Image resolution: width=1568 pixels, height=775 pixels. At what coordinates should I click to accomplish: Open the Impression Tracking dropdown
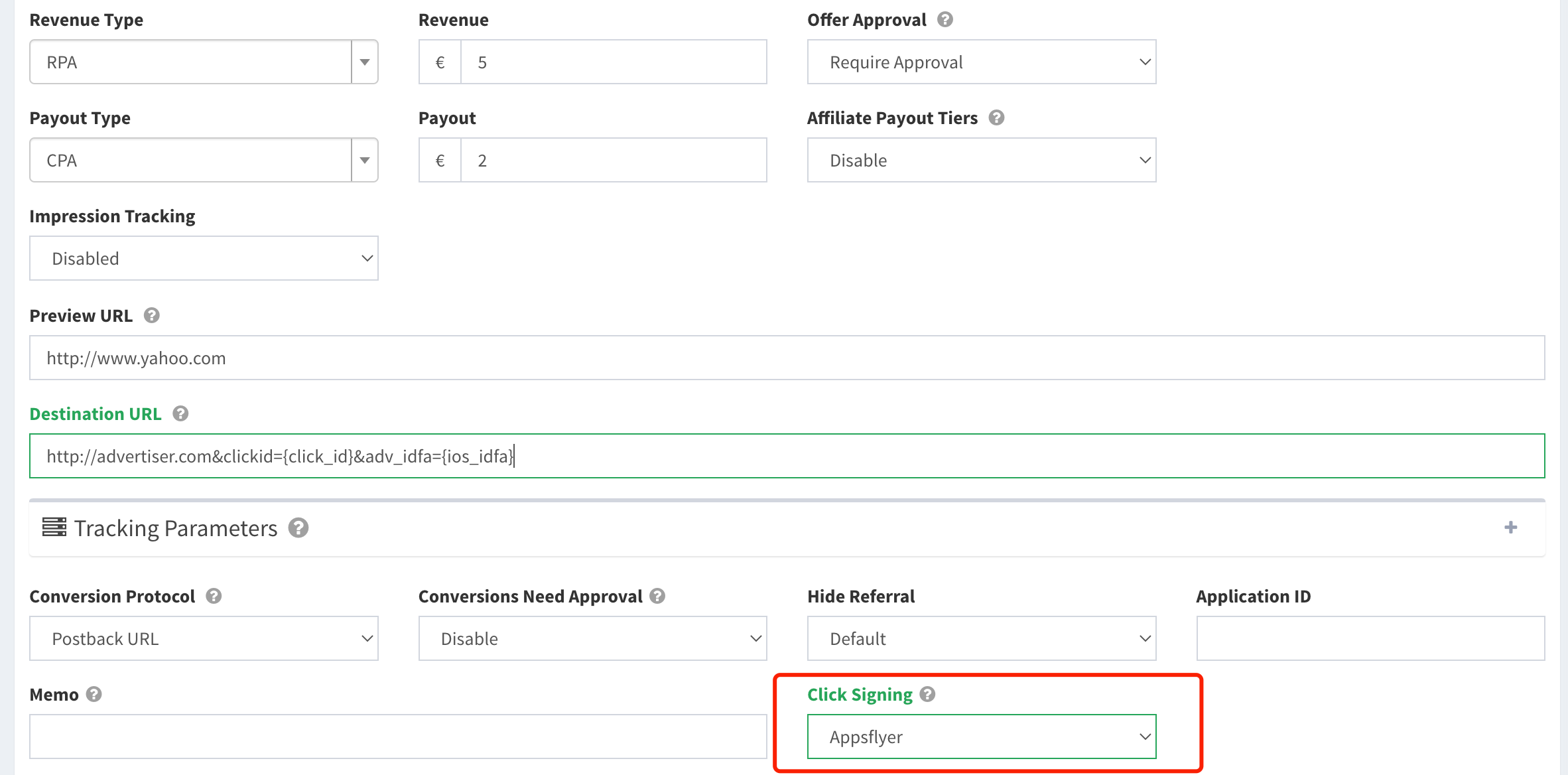(x=204, y=259)
